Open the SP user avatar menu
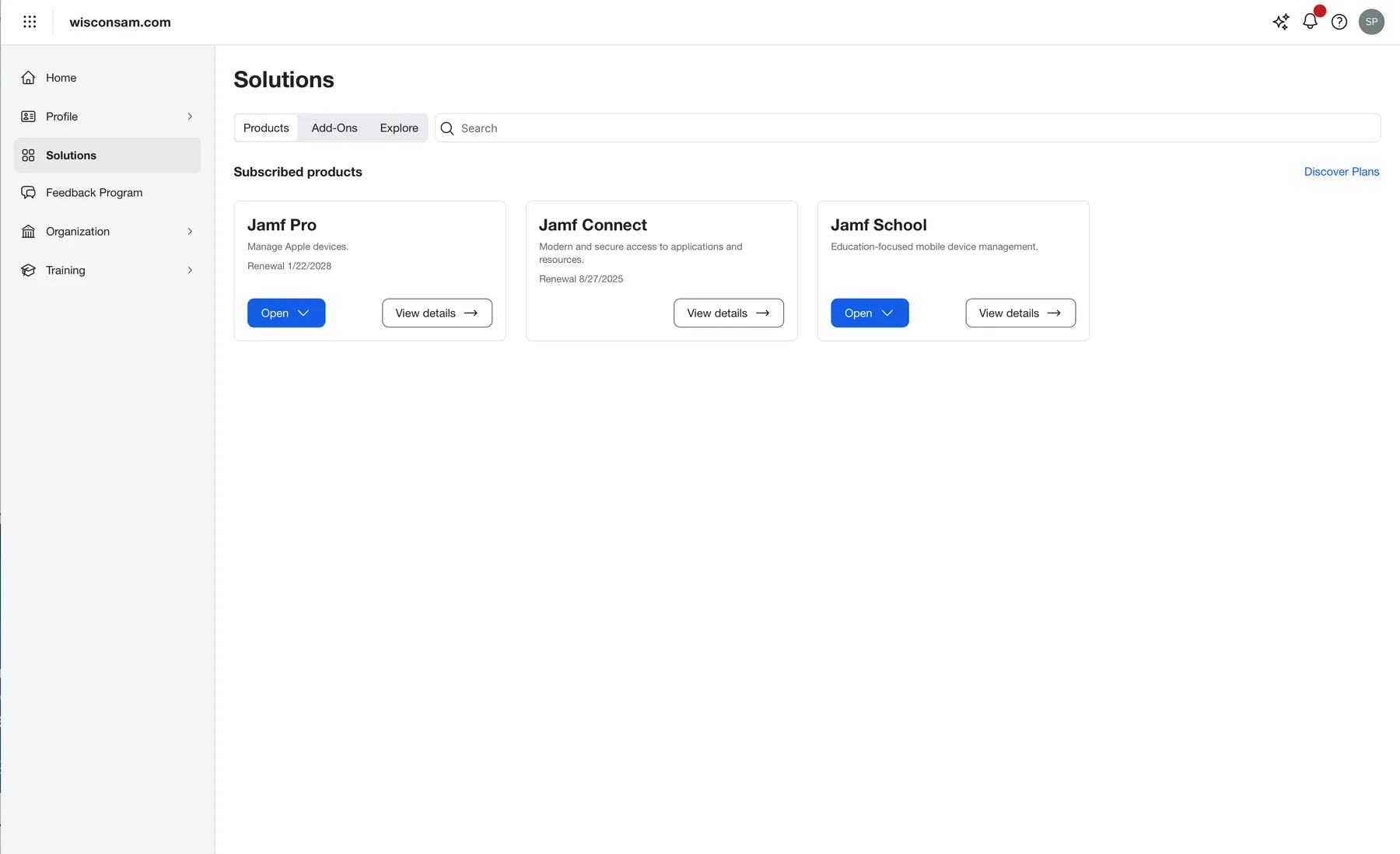The width and height of the screenshot is (1400, 854). click(x=1371, y=22)
